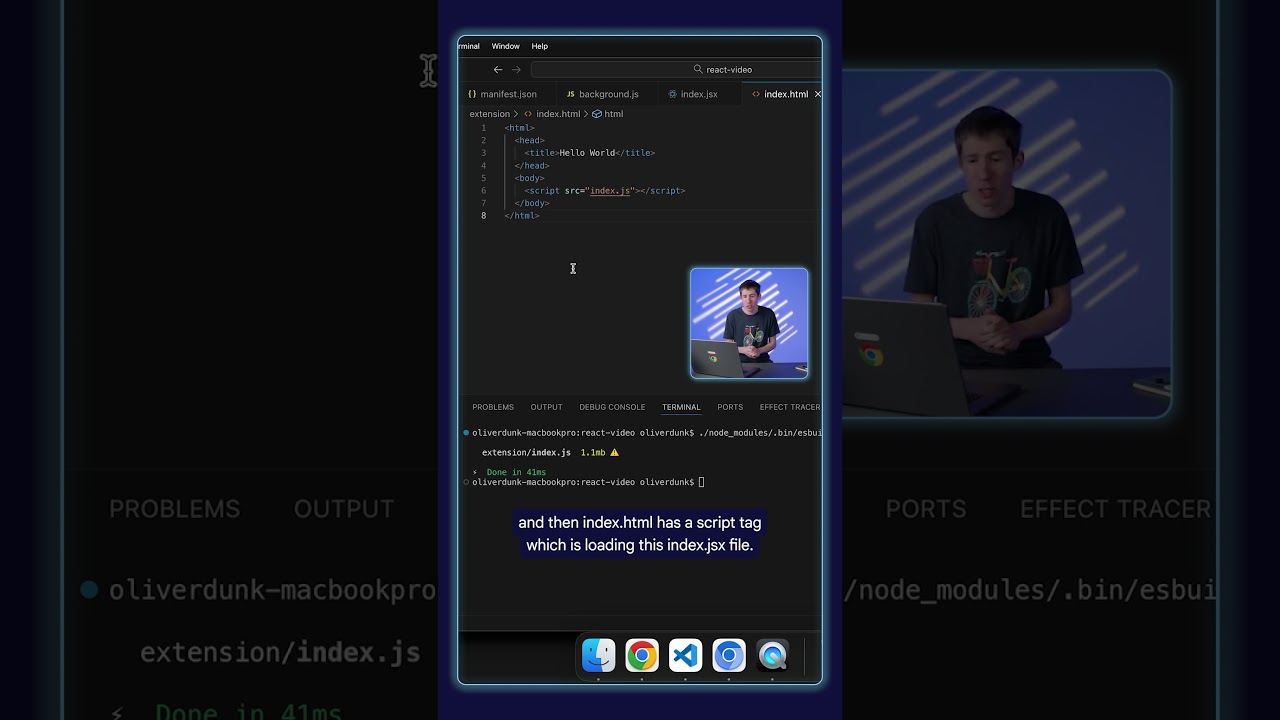Open the EFFECT TRACER panel tab

click(x=790, y=407)
